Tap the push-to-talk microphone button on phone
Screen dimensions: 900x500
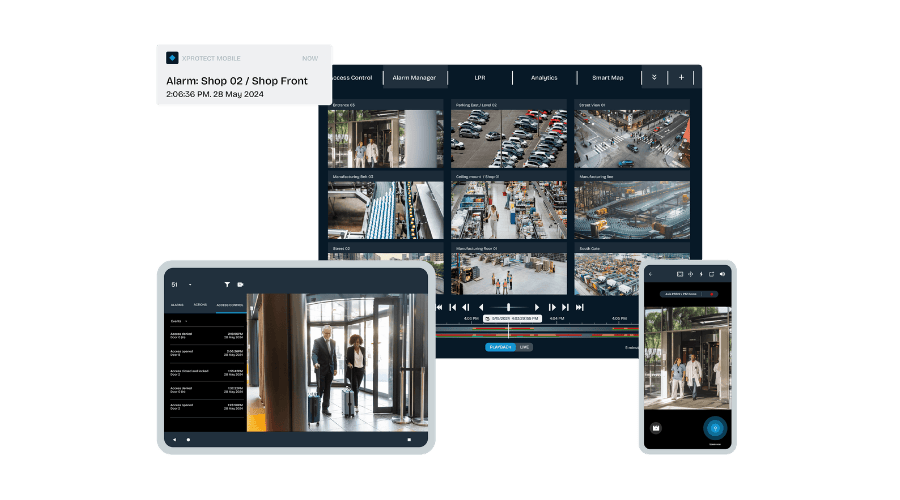(x=713, y=428)
